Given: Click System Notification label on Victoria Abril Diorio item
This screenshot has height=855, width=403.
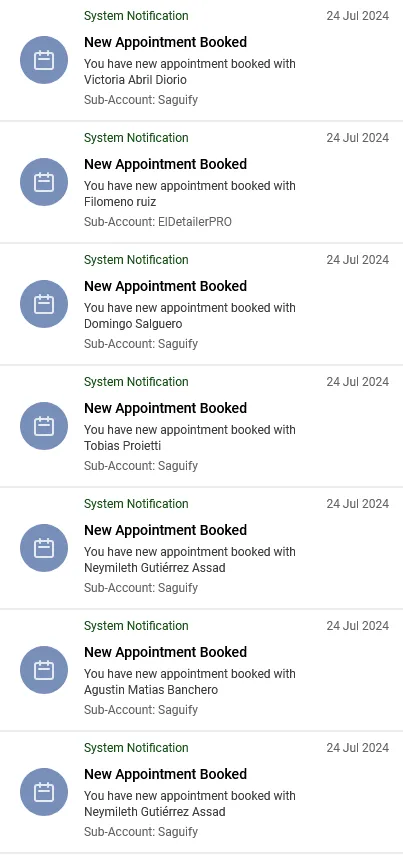Looking at the screenshot, I should point(136,16).
